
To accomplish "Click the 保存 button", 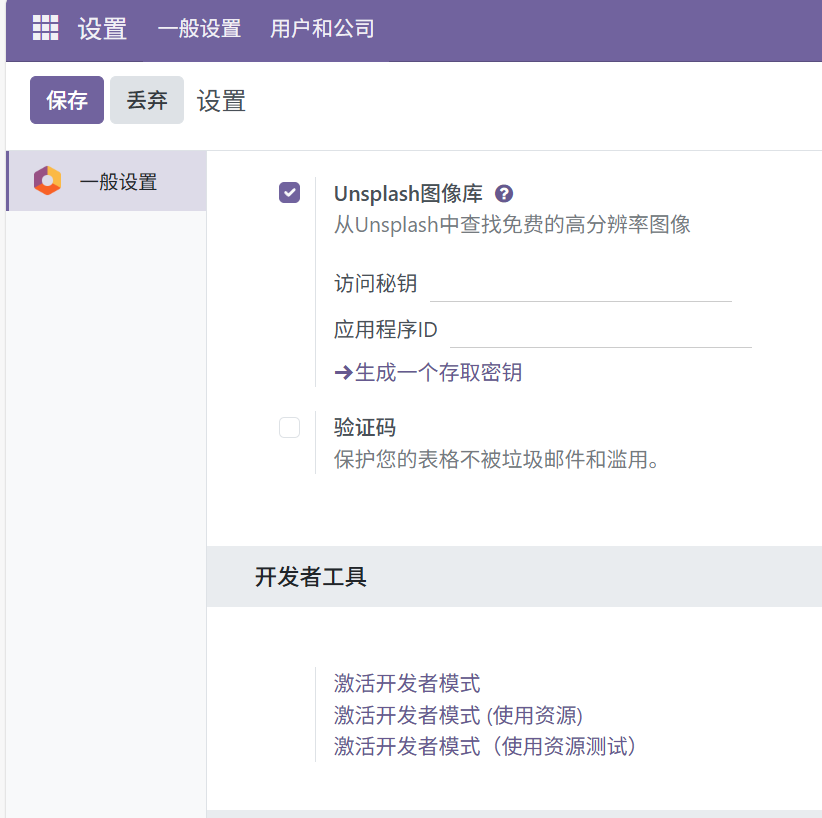I will [67, 100].
